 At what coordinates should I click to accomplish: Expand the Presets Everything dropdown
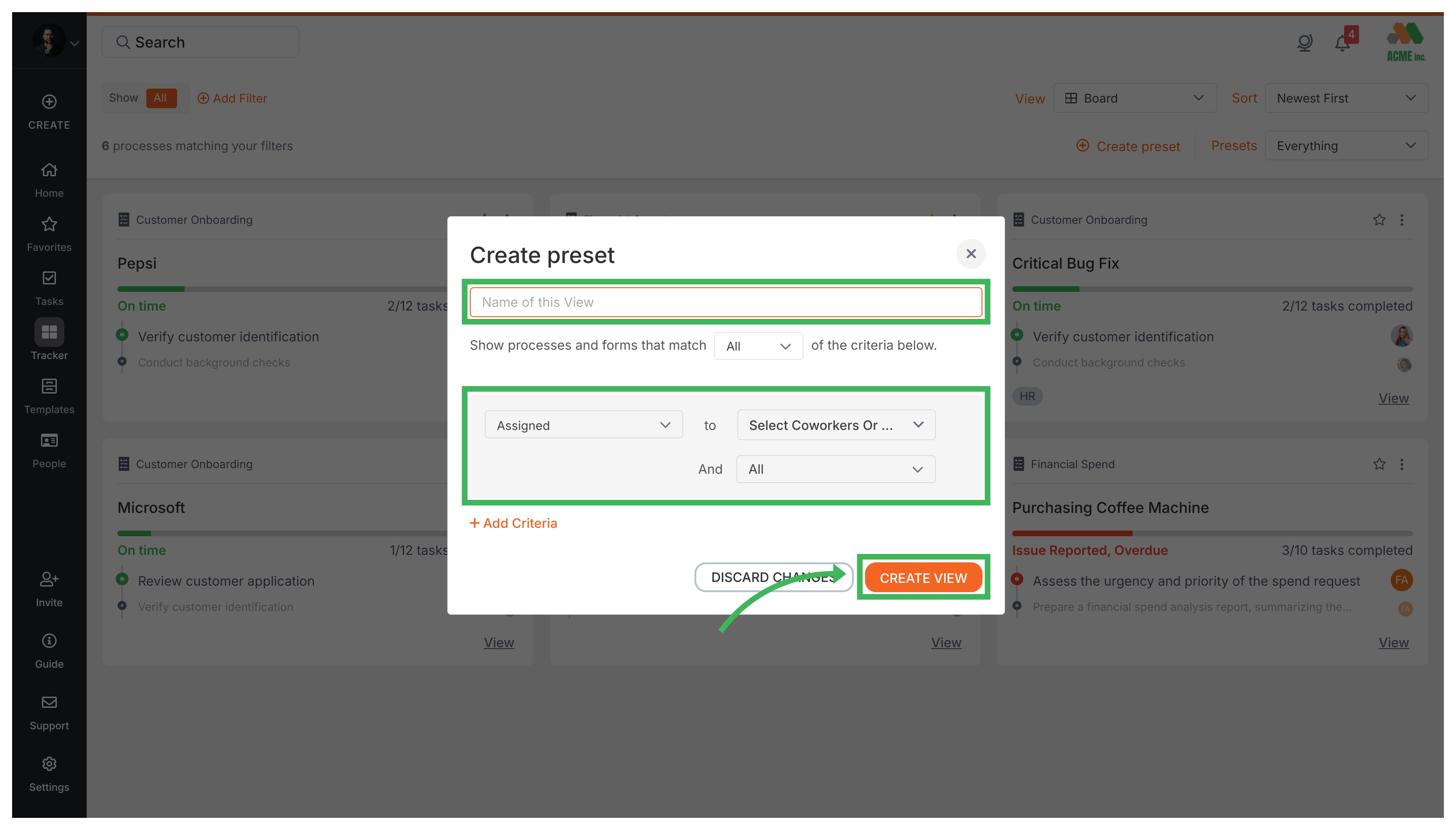click(x=1346, y=145)
